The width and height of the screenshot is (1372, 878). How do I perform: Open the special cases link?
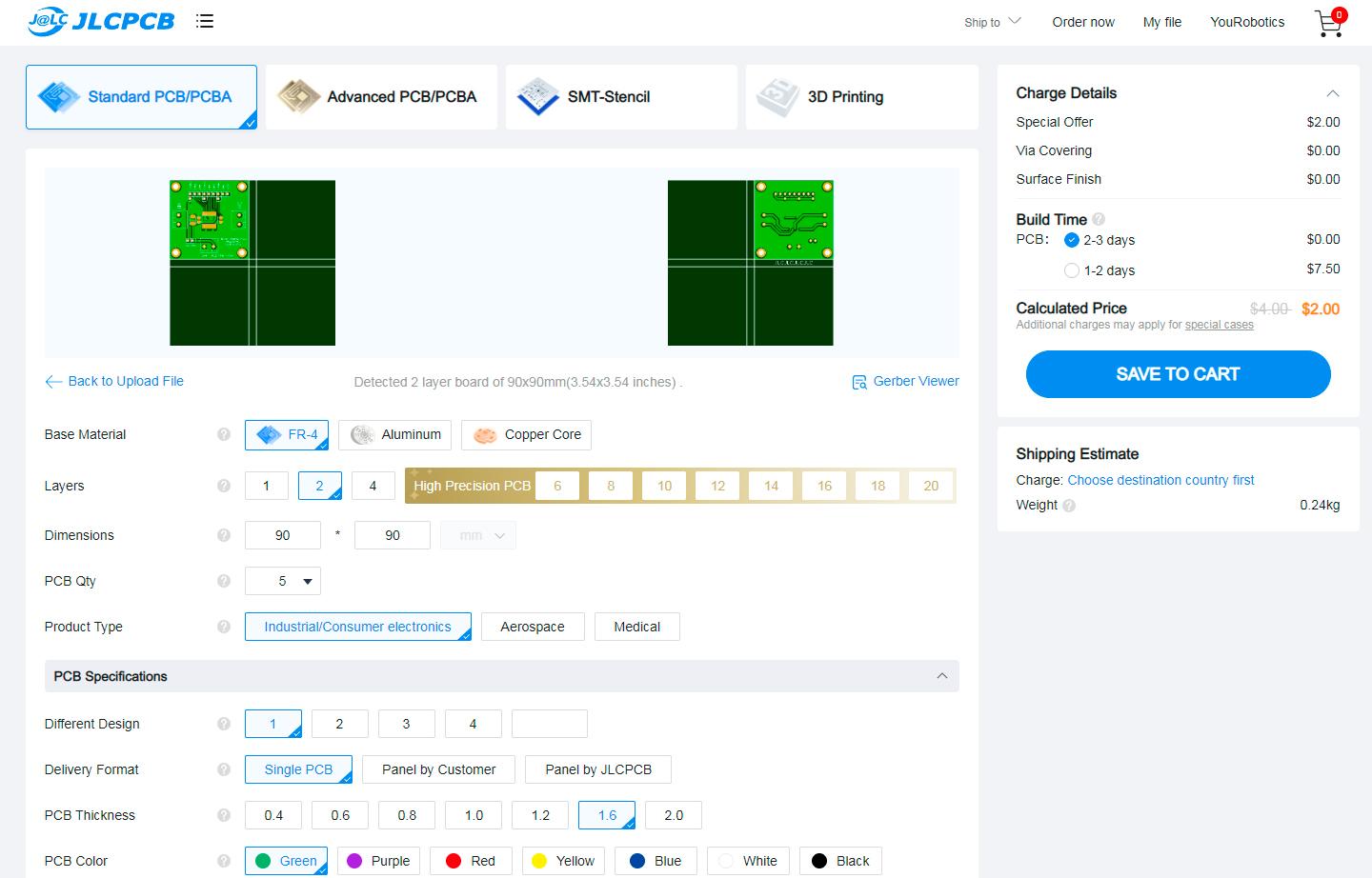point(1220,325)
